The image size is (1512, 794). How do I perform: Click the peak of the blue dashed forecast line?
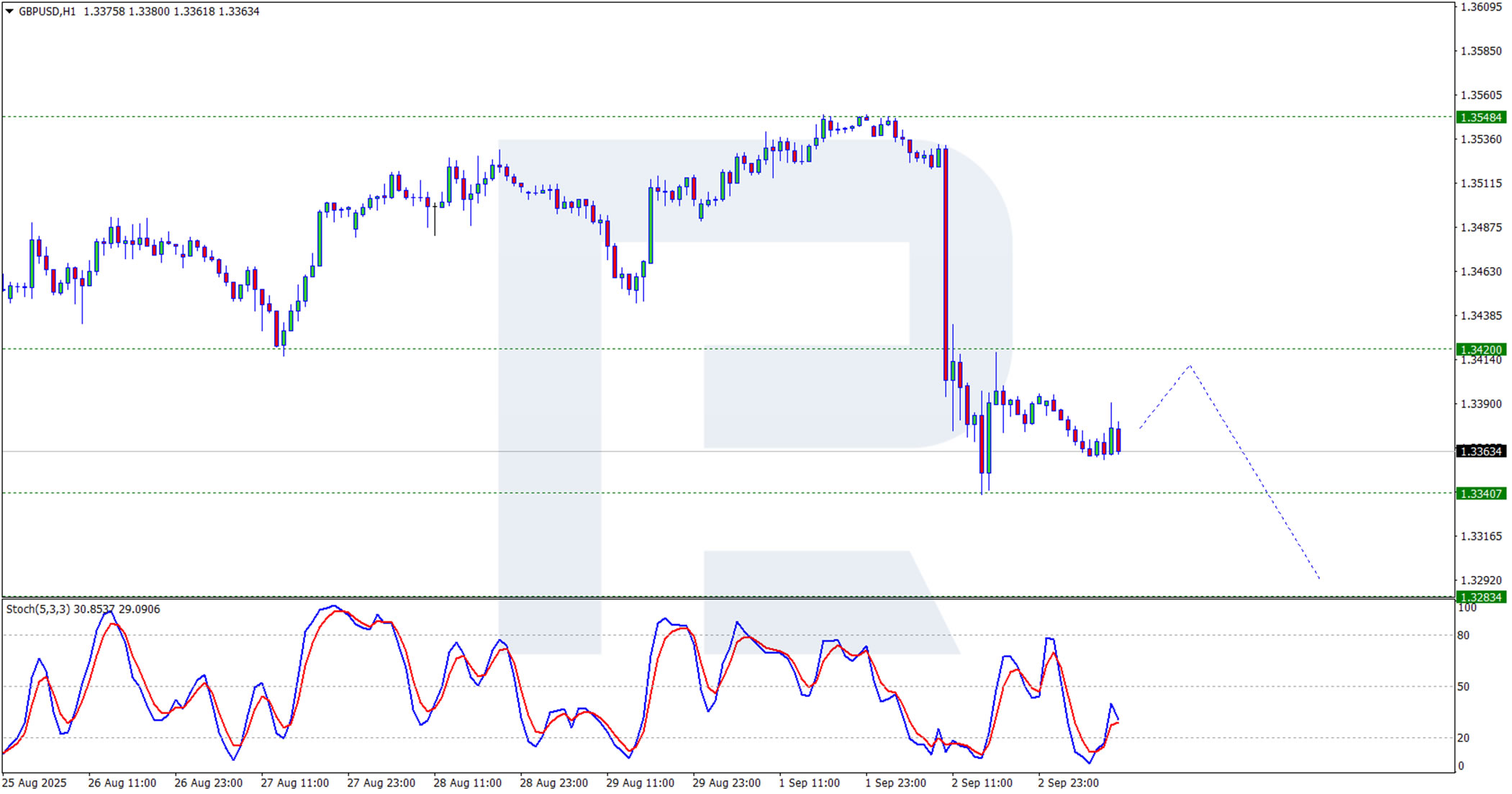pos(1190,366)
